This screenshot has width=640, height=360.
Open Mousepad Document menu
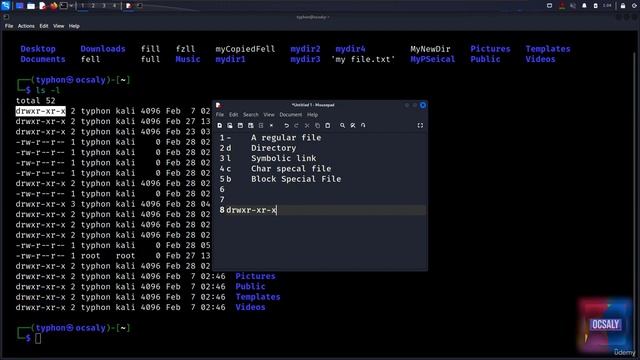291,115
